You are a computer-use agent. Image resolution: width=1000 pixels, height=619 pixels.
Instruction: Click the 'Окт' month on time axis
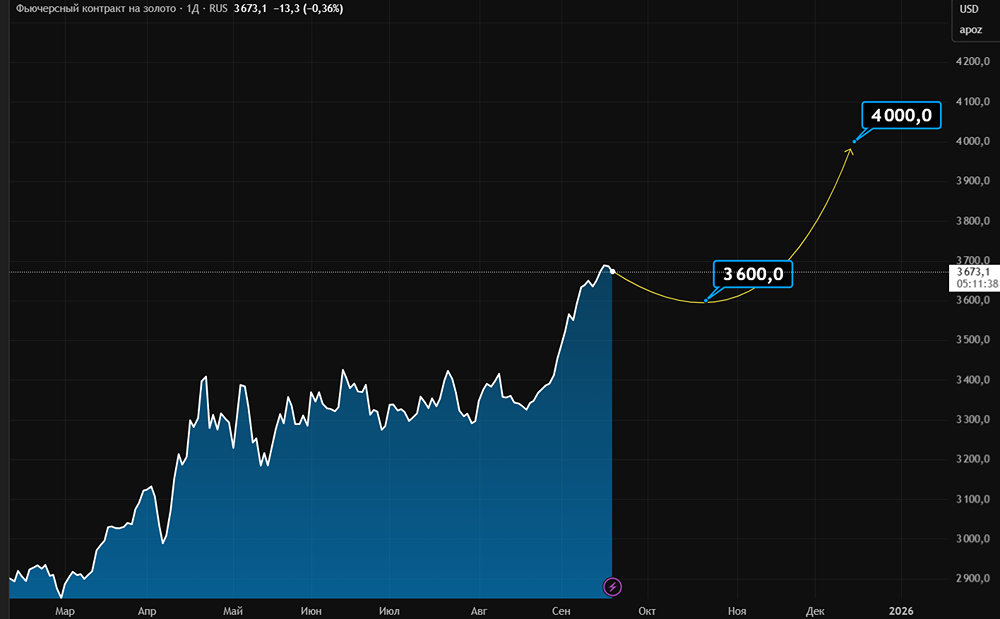pyautogui.click(x=647, y=611)
